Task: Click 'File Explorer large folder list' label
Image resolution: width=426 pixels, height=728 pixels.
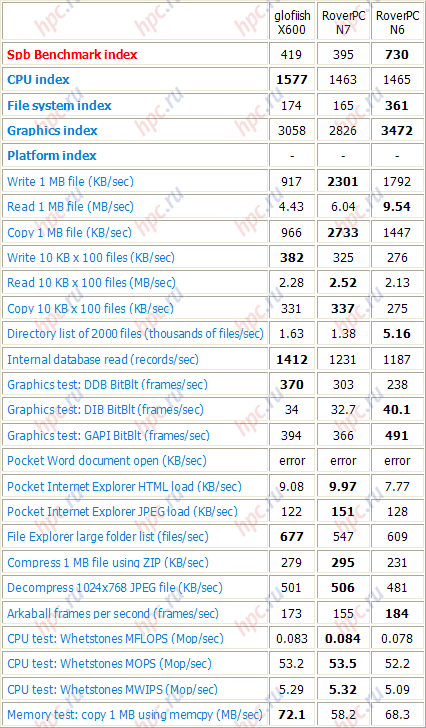Action: pyautogui.click(x=108, y=537)
